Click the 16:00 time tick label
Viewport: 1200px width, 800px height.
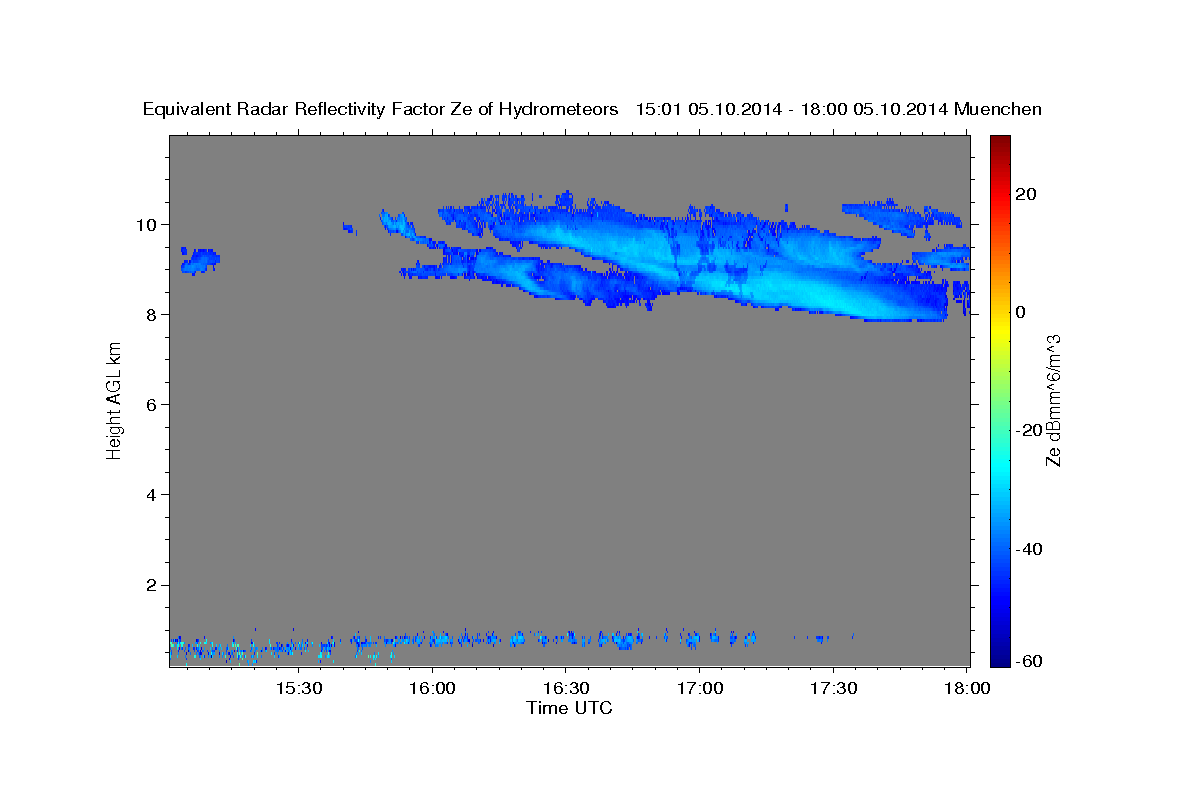pos(432,689)
